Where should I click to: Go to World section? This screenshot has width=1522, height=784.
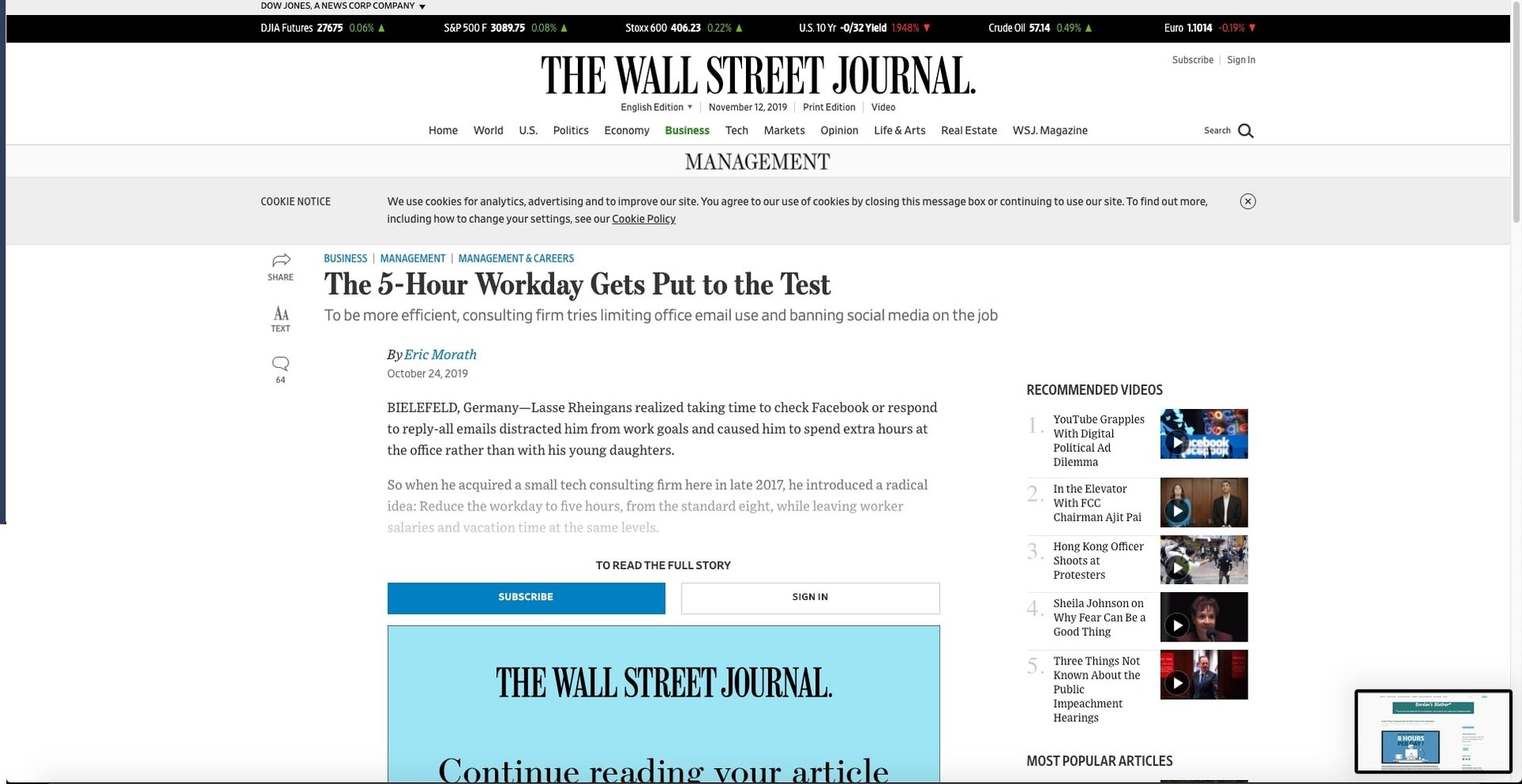coord(488,131)
